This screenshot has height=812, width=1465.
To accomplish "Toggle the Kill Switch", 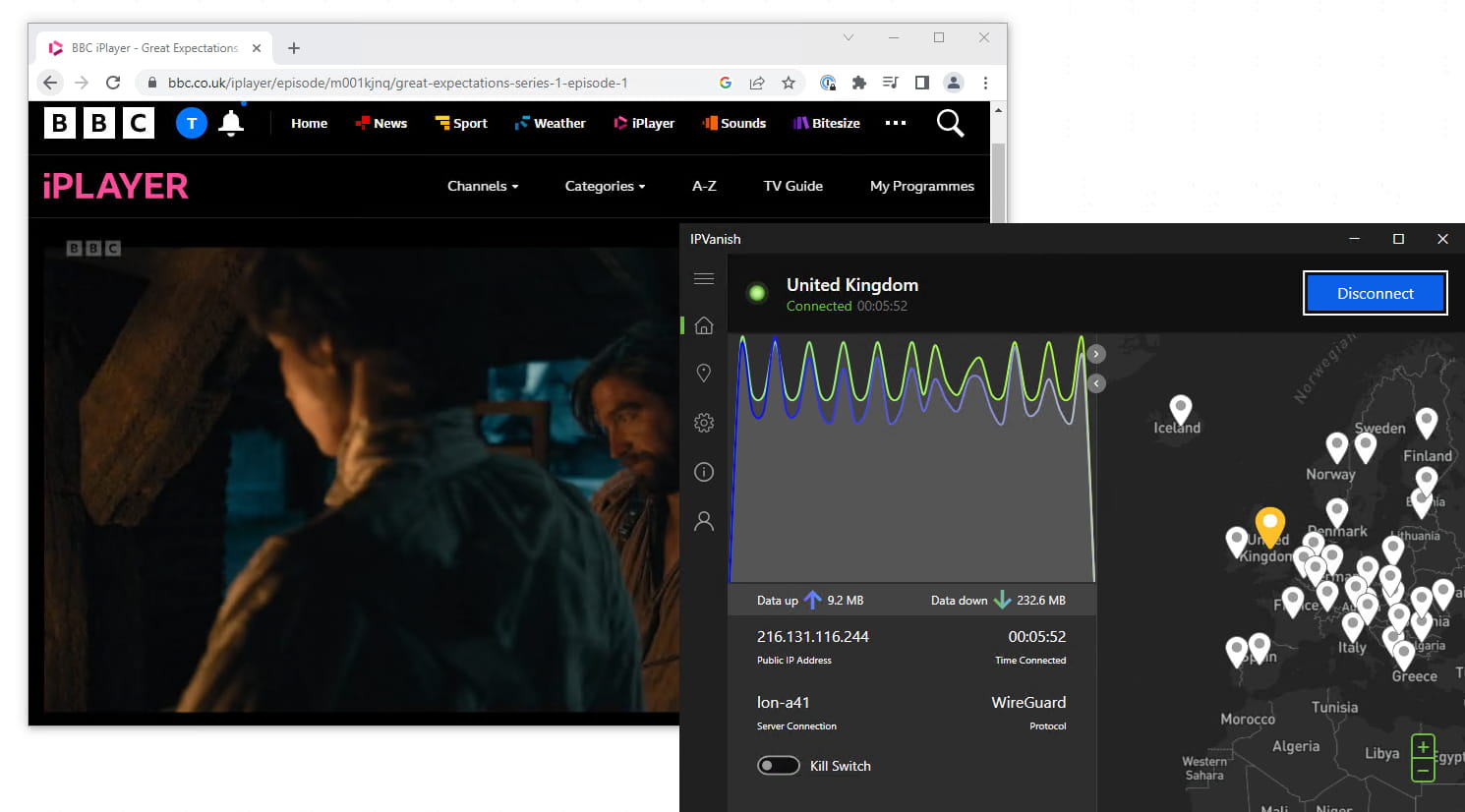I will [x=779, y=765].
